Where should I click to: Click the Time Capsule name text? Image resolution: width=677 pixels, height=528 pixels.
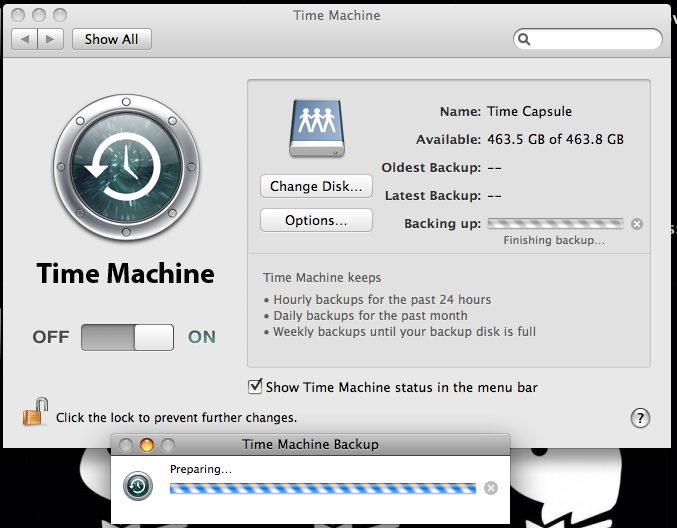tap(529, 111)
